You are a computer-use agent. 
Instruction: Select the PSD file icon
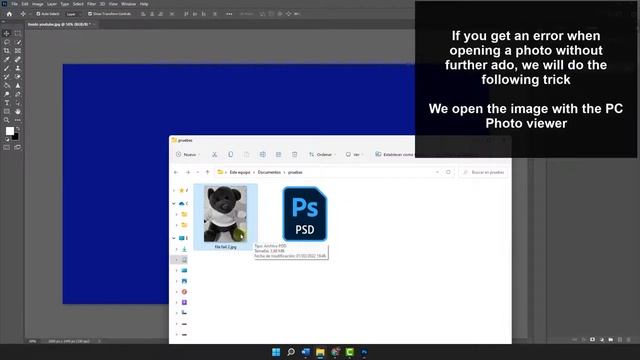[x=304, y=214]
